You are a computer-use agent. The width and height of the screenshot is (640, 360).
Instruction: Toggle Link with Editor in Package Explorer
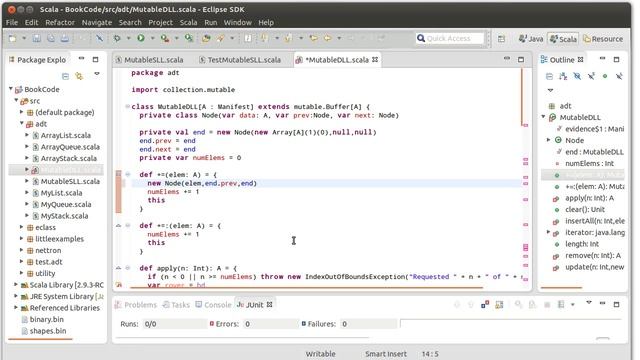pyautogui.click(x=79, y=76)
